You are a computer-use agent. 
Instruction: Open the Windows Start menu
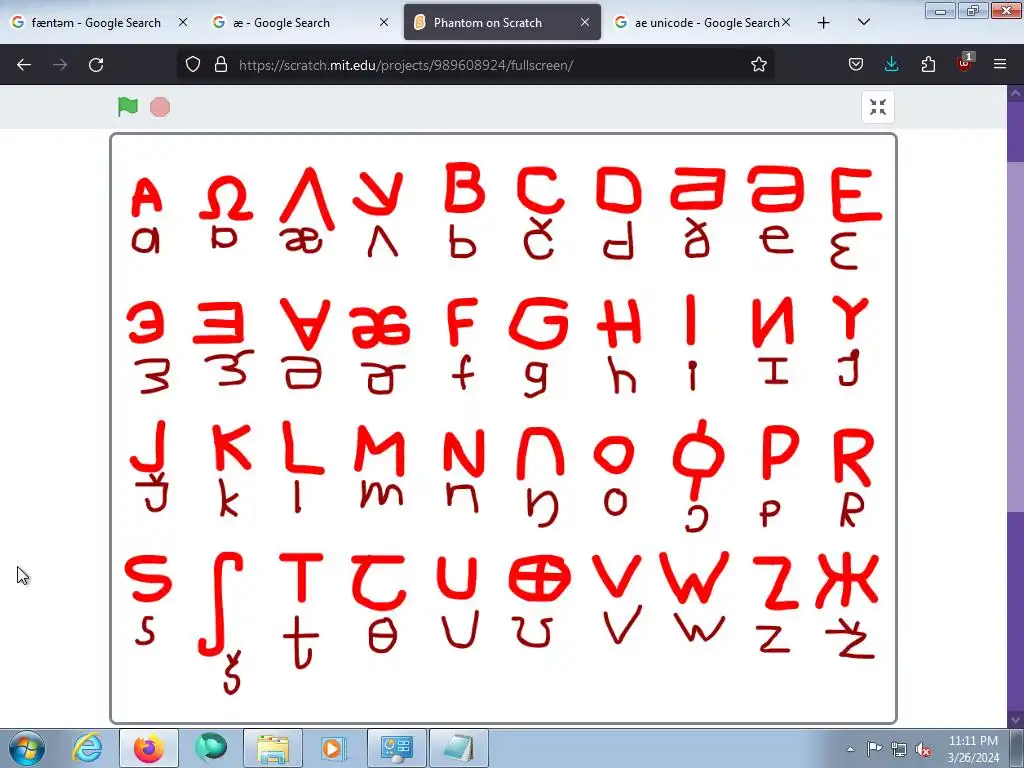click(x=27, y=748)
